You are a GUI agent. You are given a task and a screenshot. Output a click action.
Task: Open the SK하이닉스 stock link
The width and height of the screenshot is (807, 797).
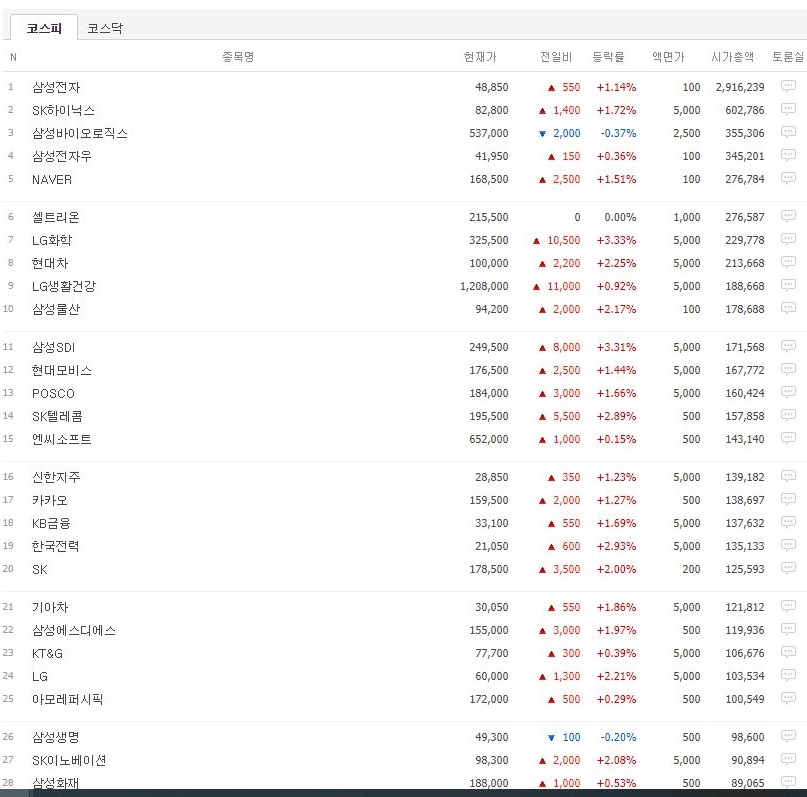point(63,110)
